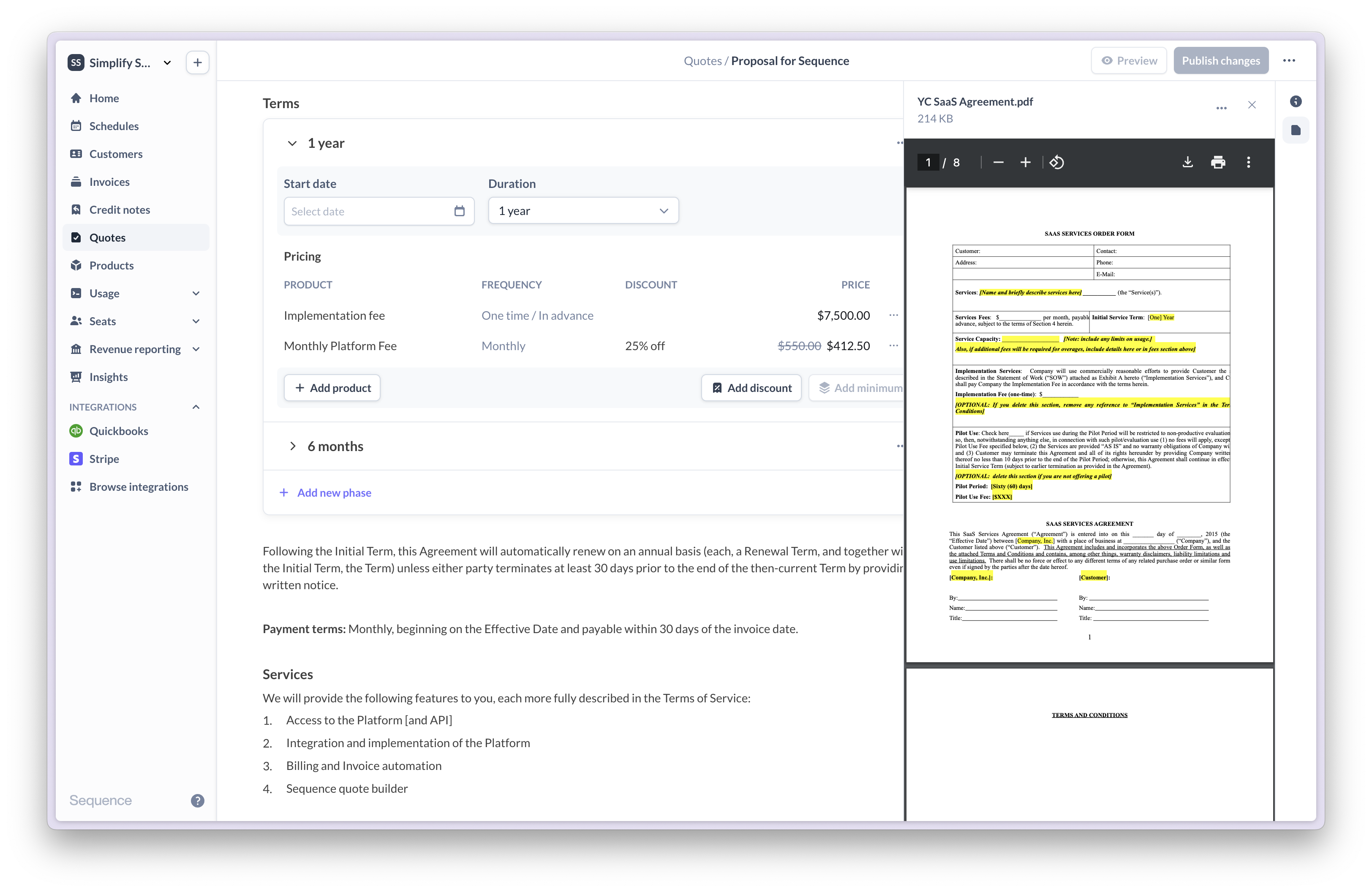1372x892 pixels.
Task: Open options menu for 6 months phase
Action: pyautogui.click(x=899, y=446)
